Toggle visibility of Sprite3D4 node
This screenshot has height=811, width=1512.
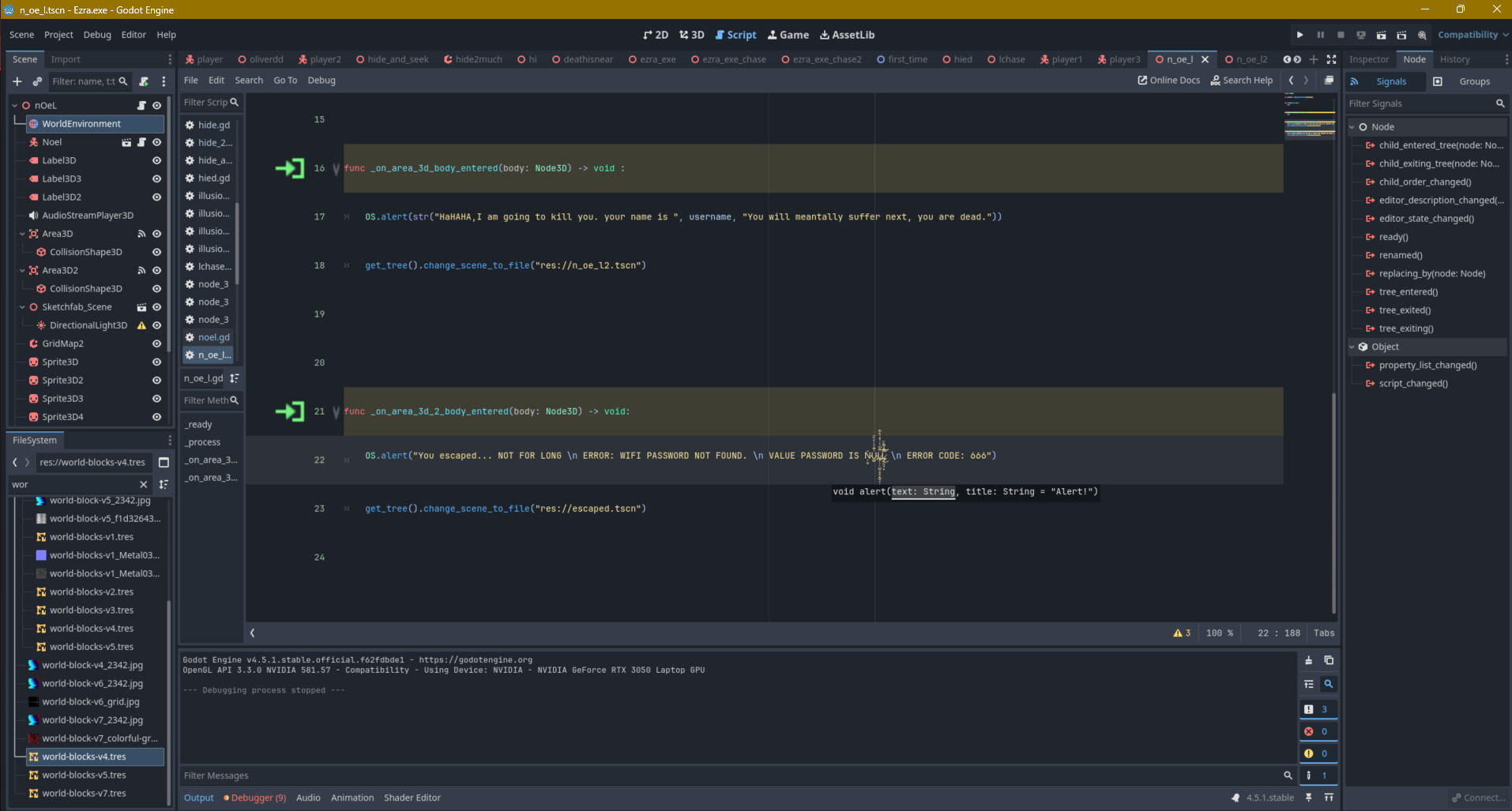(156, 417)
